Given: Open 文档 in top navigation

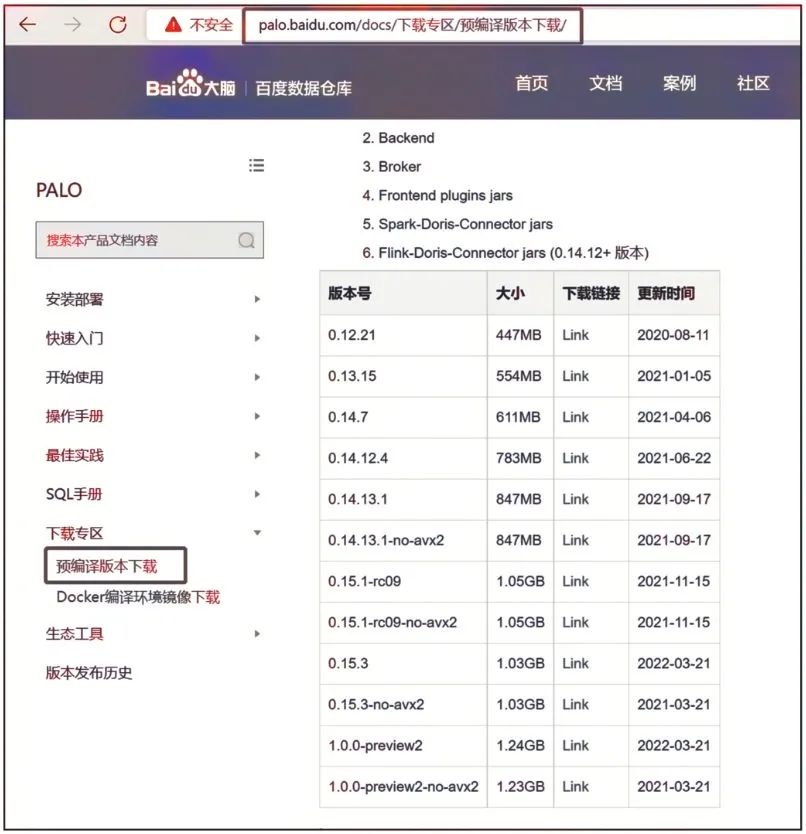Looking at the screenshot, I should click(x=605, y=84).
